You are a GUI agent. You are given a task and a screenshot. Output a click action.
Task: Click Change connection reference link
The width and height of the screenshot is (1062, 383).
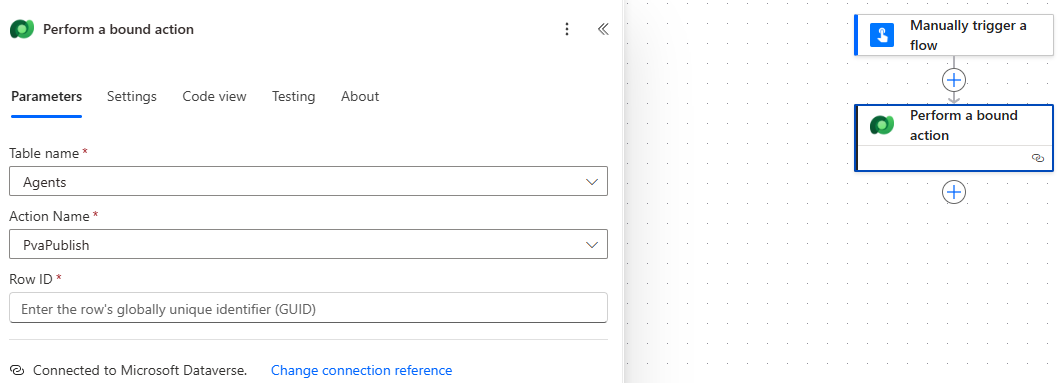pyautogui.click(x=362, y=370)
